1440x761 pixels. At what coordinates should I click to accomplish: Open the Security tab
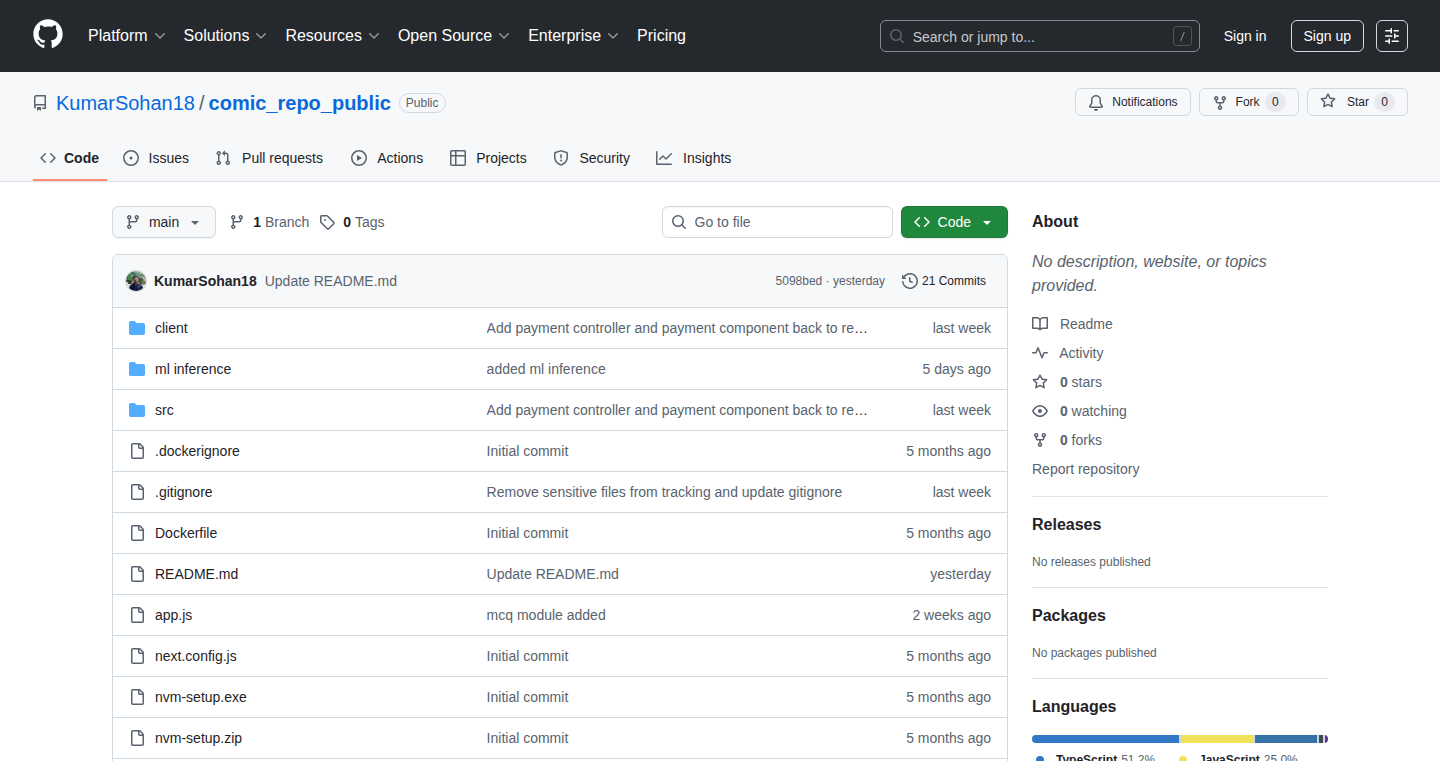592,158
